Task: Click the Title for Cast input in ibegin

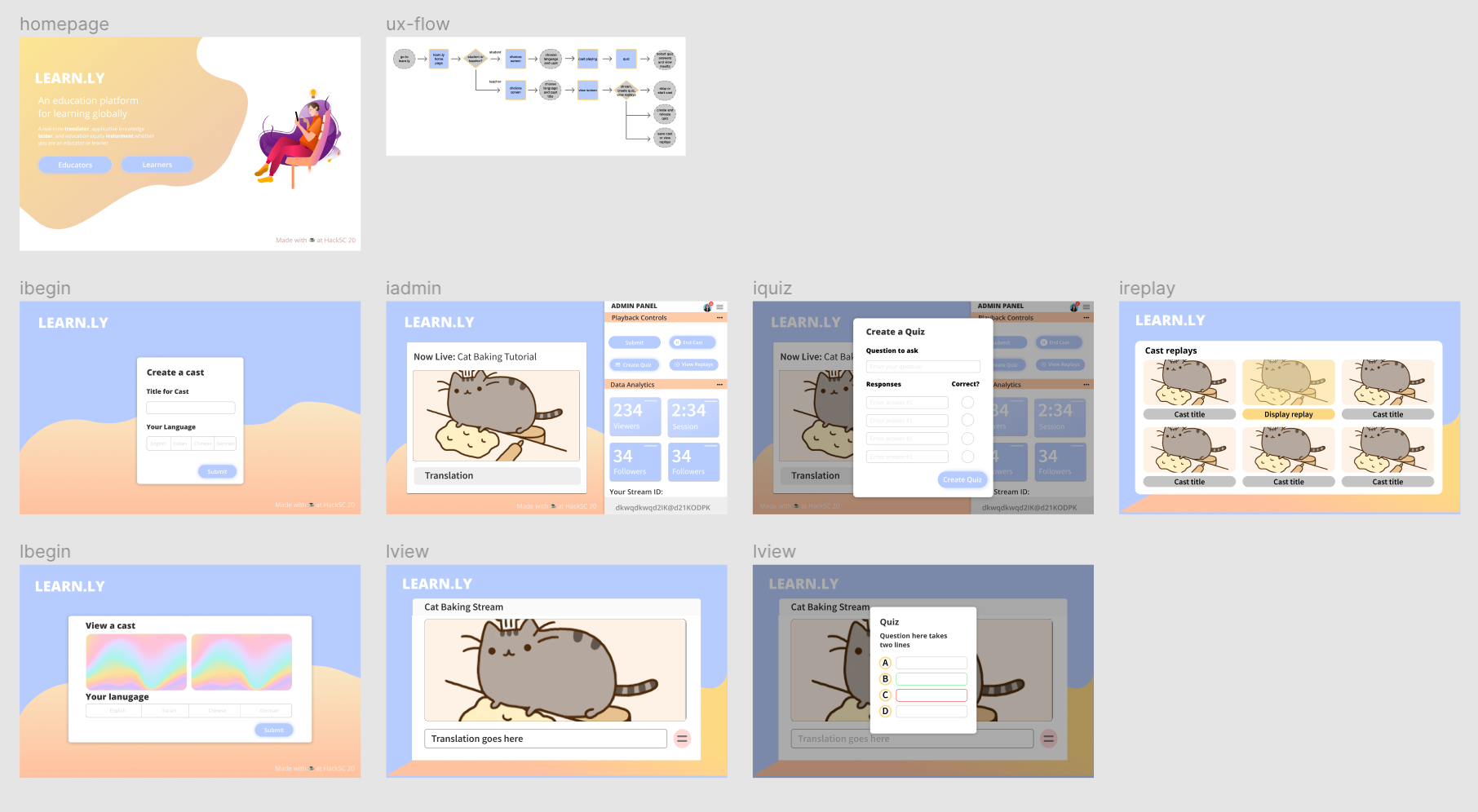Action: click(191, 407)
